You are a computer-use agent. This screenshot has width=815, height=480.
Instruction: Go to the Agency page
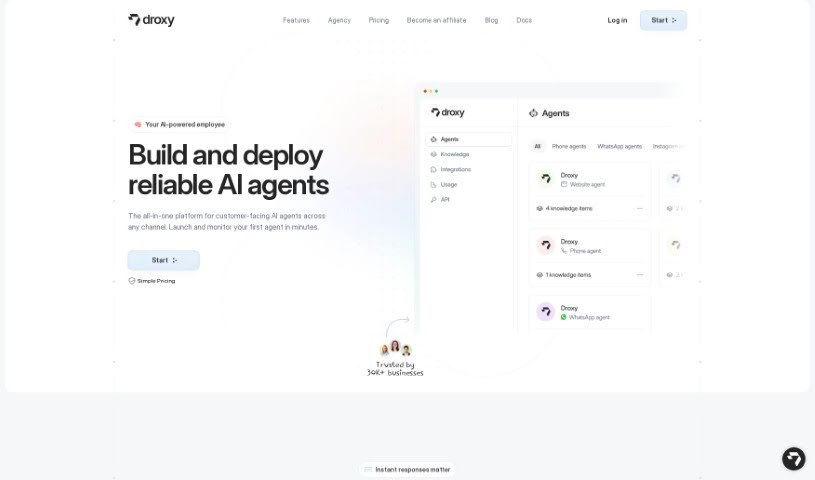339,20
